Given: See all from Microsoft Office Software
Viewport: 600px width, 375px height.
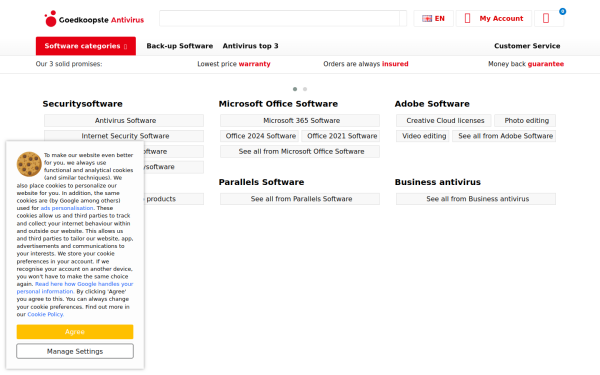Looking at the screenshot, I should click(300, 152).
